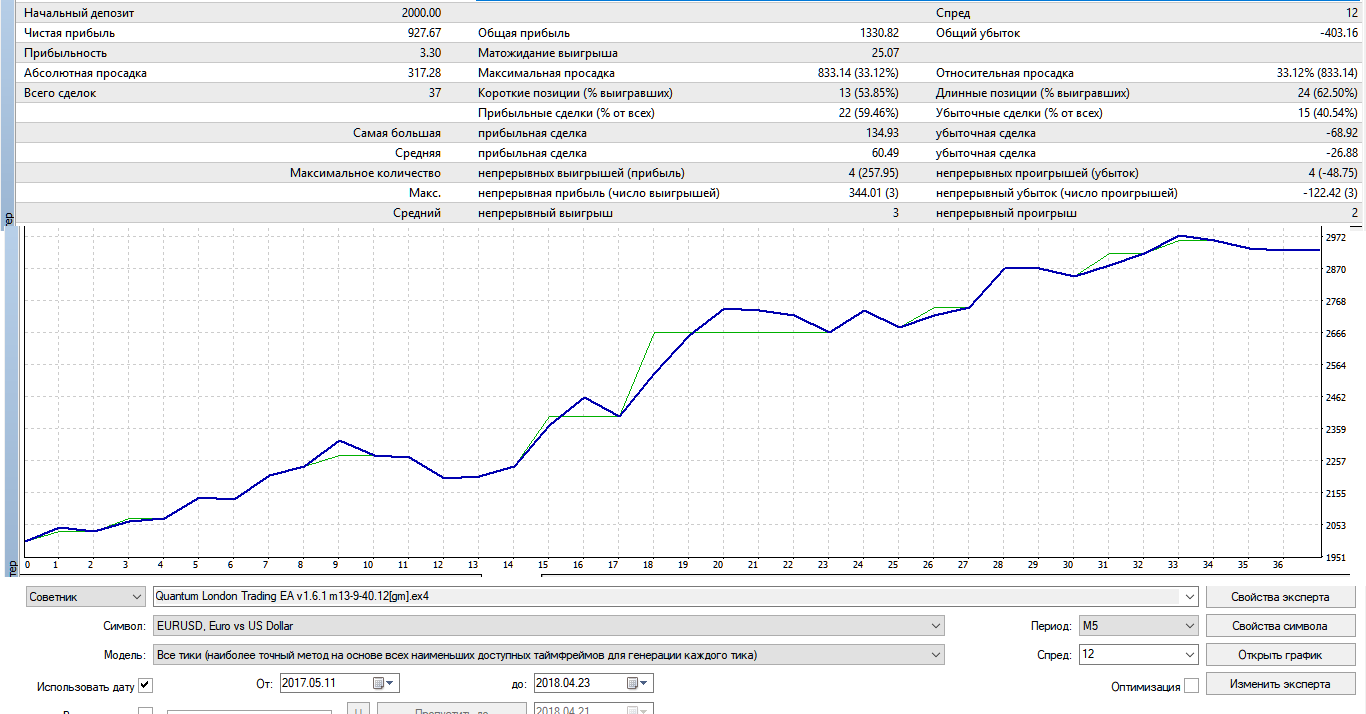This screenshot has width=1366, height=714.
Task: Open the calendar icon of the до date
Action: [638, 684]
